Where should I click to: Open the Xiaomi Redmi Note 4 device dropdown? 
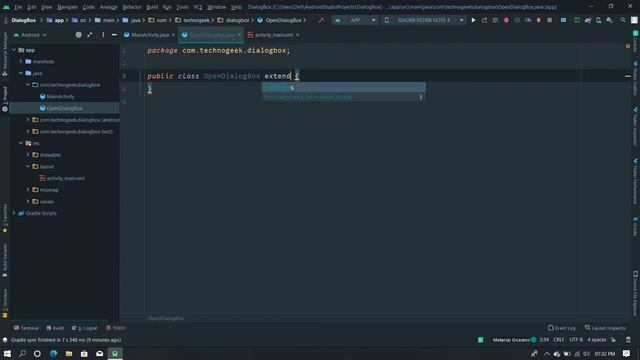click(x=424, y=20)
